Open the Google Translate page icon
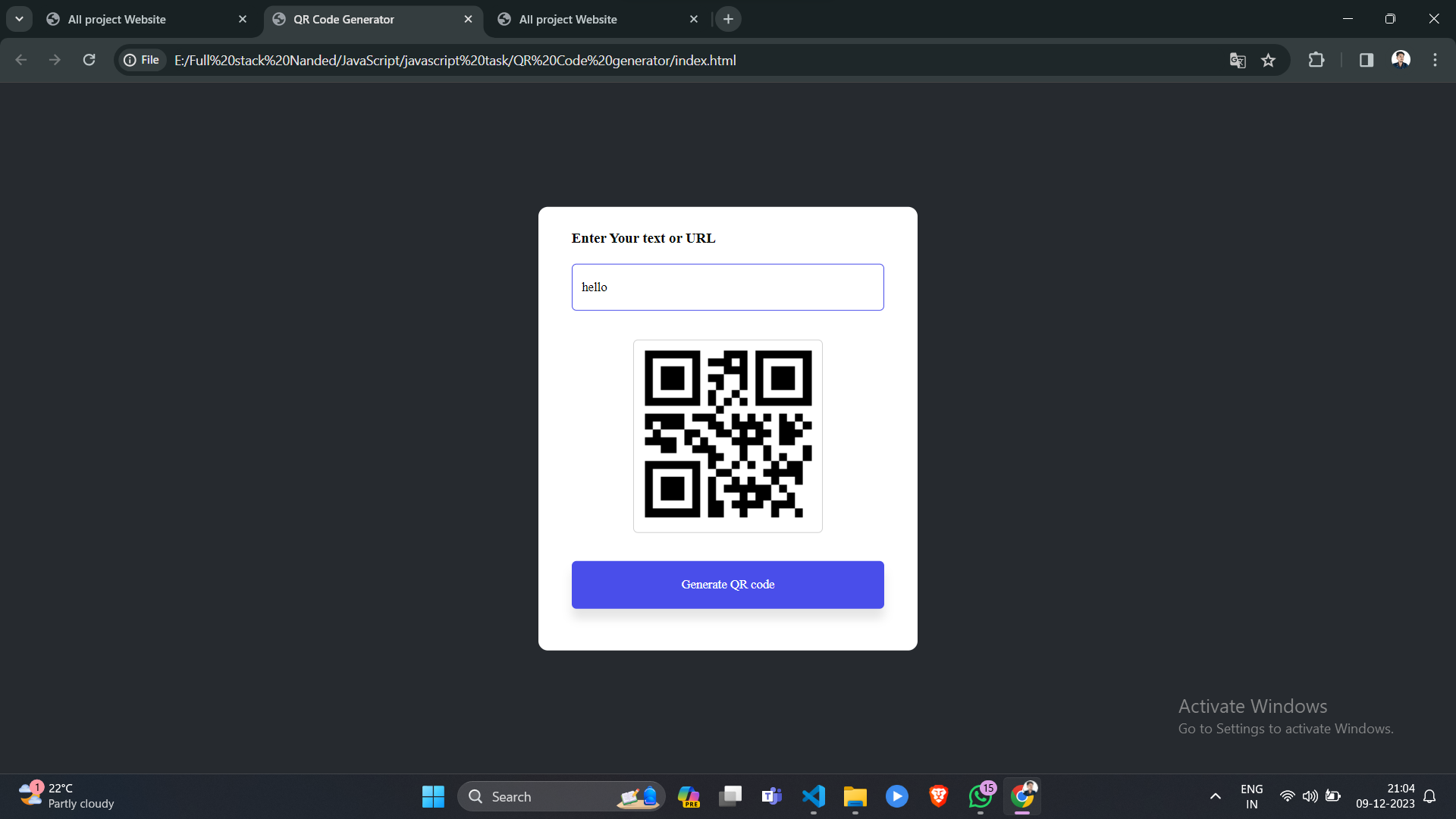The width and height of the screenshot is (1456, 819). coord(1238,60)
